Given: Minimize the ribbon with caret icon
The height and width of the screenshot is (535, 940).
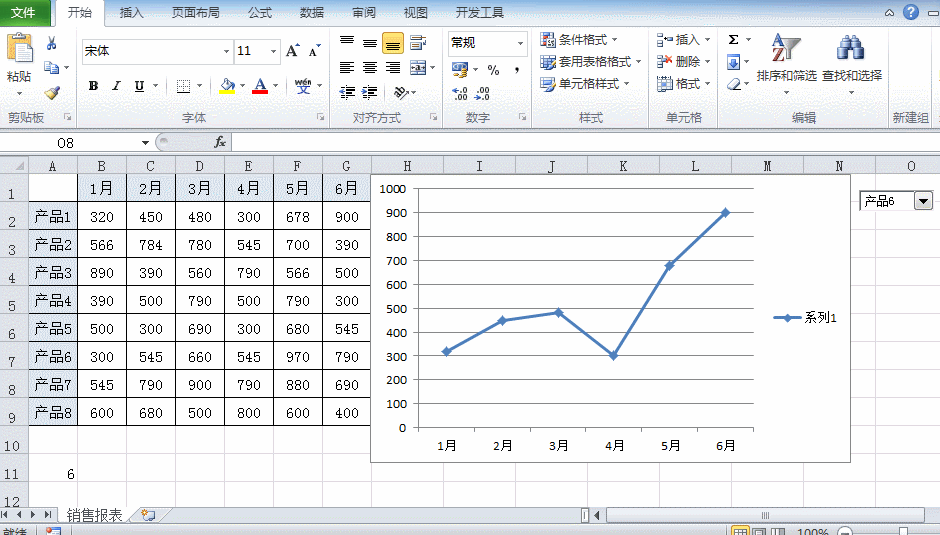Looking at the screenshot, I should 890,13.
